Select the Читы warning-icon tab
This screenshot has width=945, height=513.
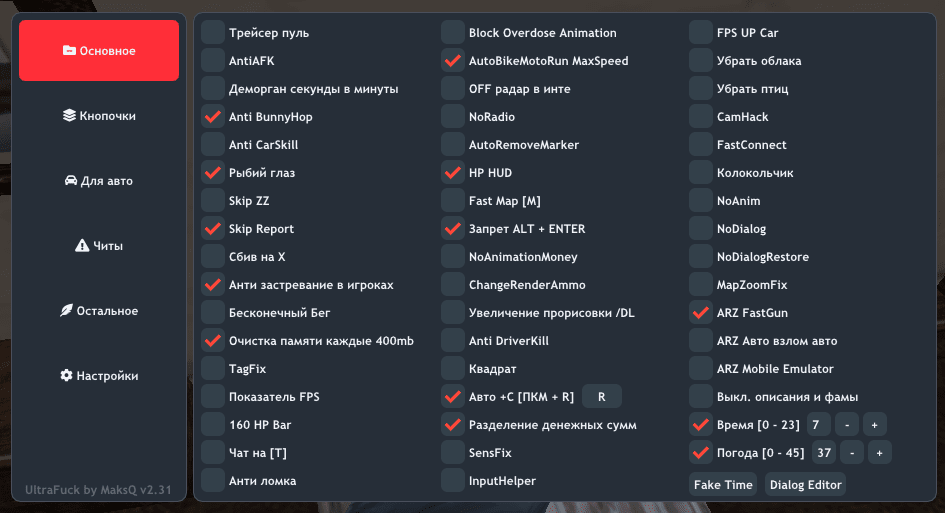click(99, 246)
